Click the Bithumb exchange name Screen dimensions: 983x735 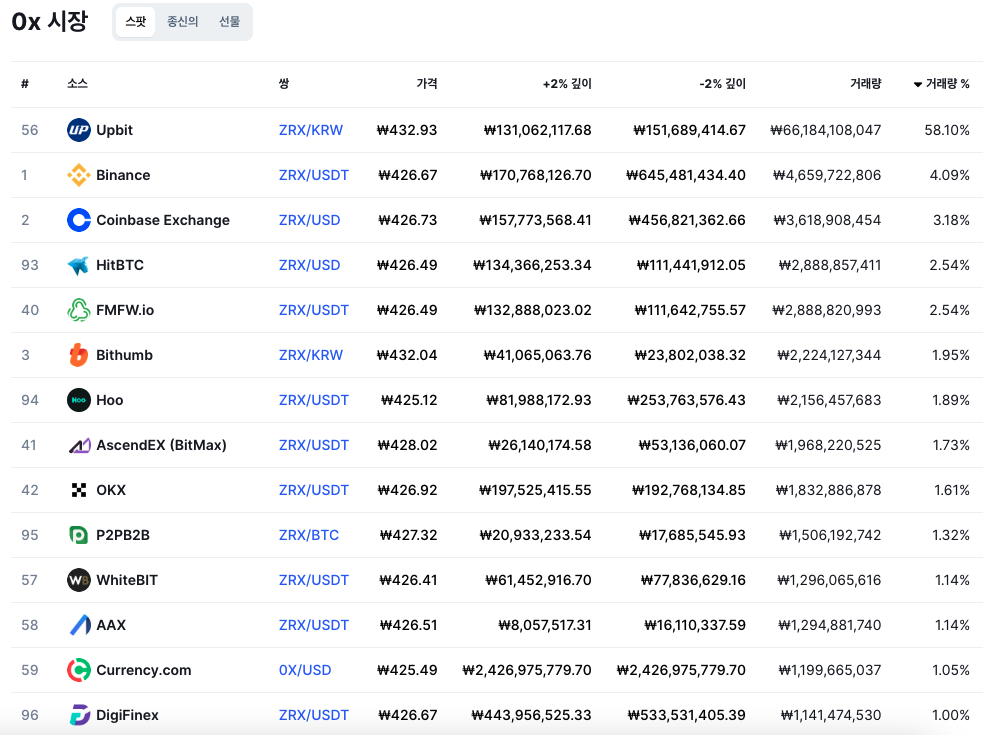point(124,355)
